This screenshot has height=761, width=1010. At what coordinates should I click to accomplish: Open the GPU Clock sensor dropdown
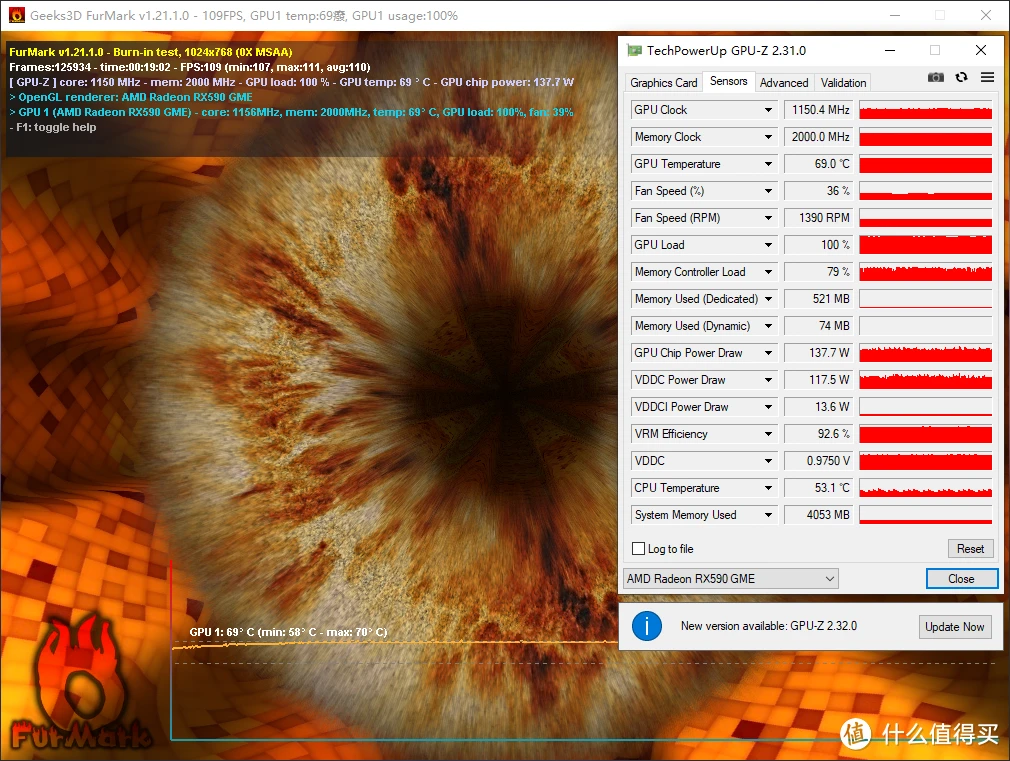coord(768,110)
